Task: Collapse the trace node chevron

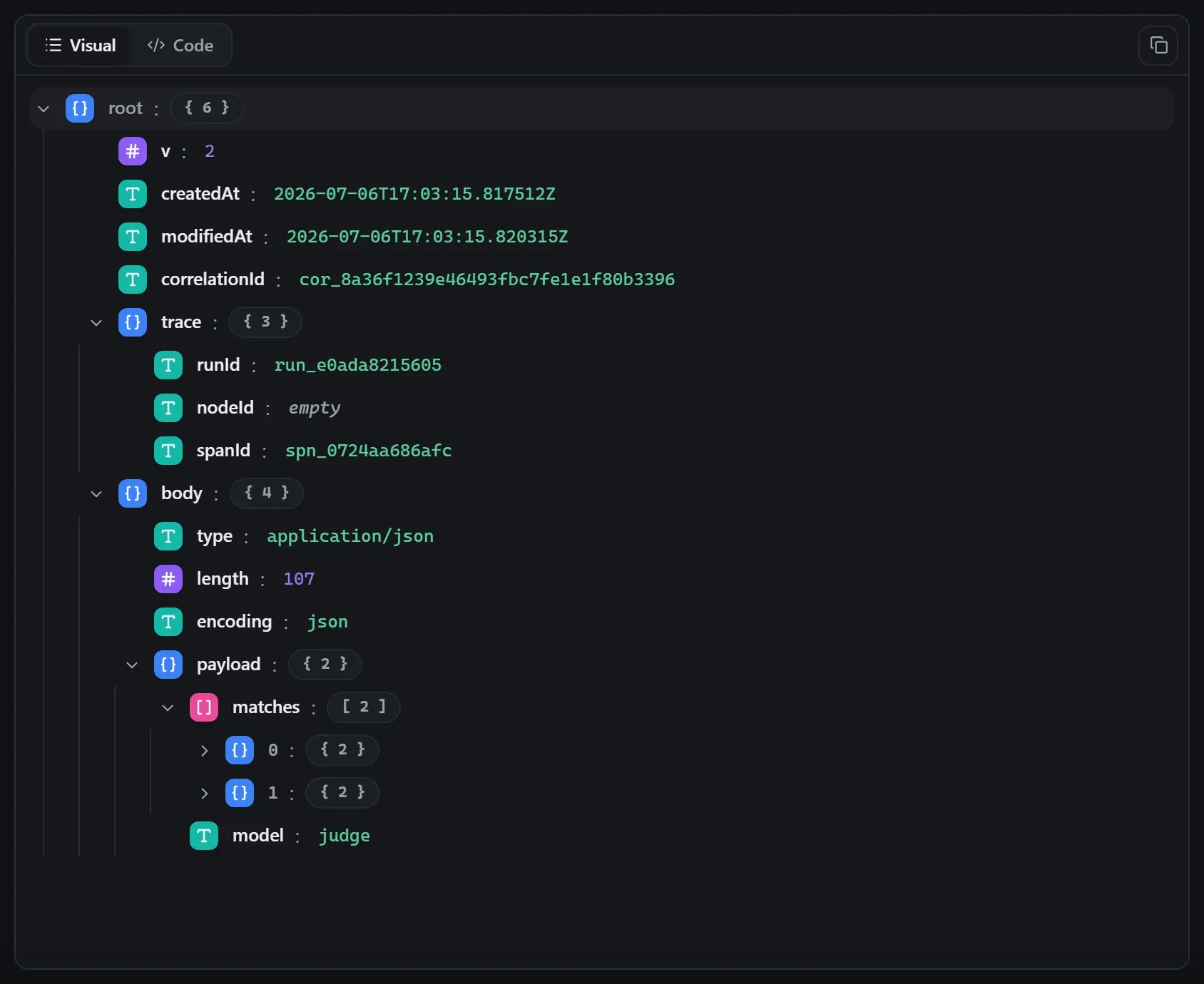Action: point(96,322)
